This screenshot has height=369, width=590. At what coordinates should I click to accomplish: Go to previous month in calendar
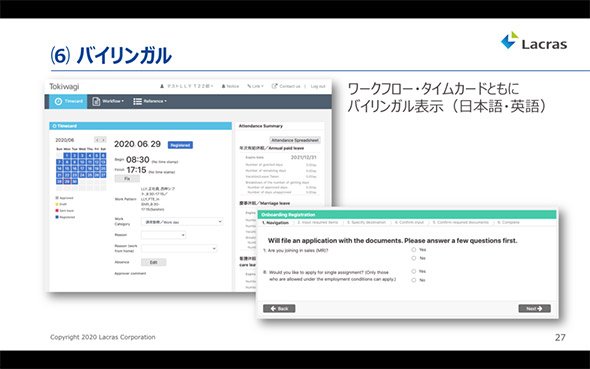point(97,140)
